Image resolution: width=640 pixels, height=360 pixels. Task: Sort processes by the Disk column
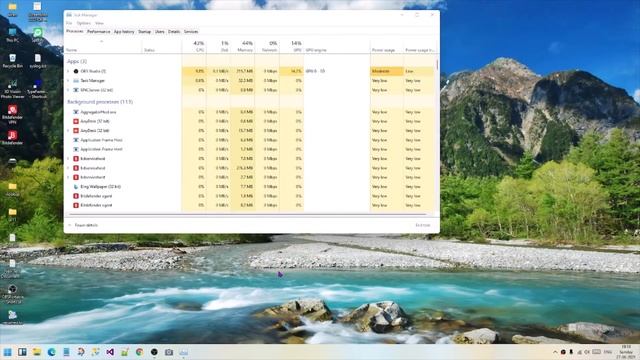[218, 46]
